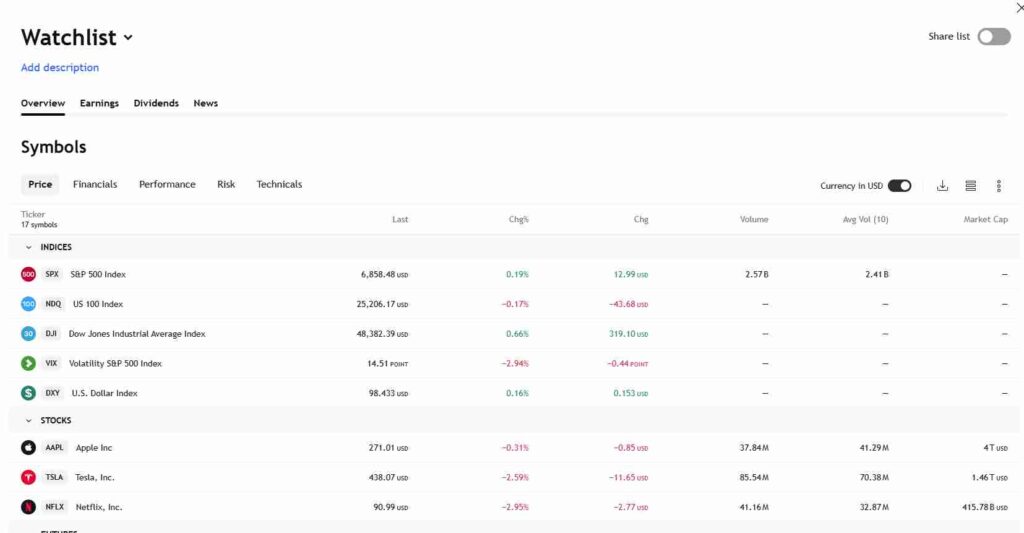Open the table view layout icon
This screenshot has height=533, width=1024.
click(970, 186)
